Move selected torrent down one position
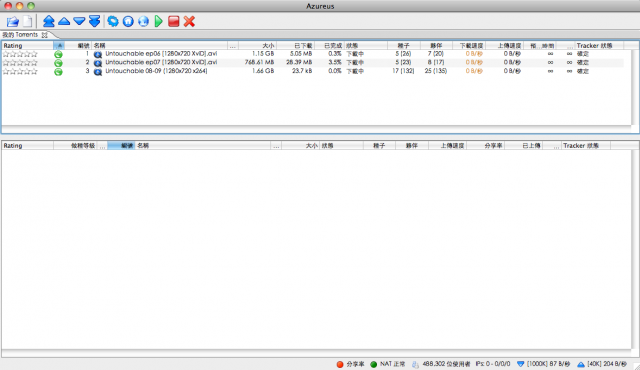The height and width of the screenshot is (370, 640). pyautogui.click(x=79, y=21)
